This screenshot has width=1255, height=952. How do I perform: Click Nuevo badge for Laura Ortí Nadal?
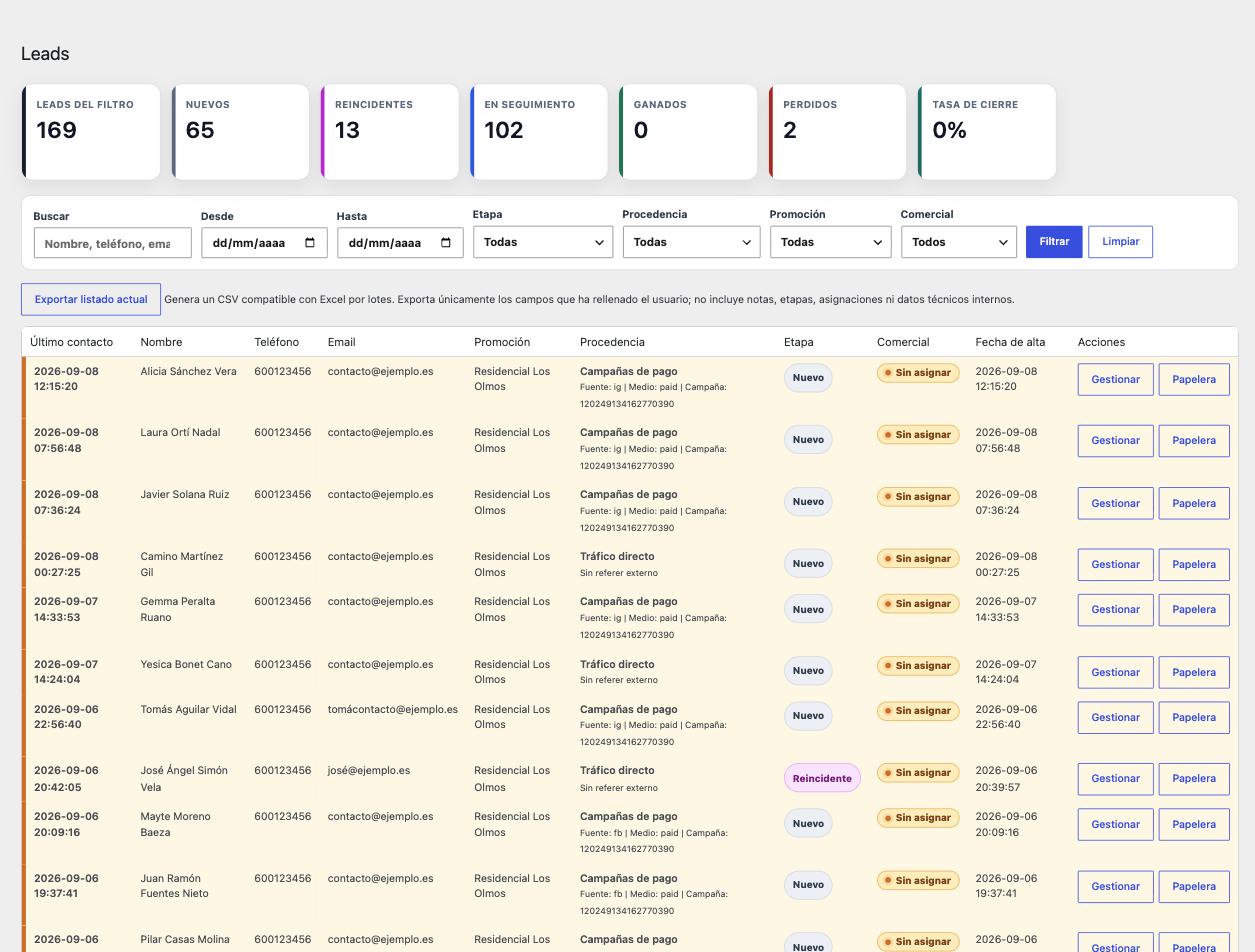pyautogui.click(x=808, y=439)
